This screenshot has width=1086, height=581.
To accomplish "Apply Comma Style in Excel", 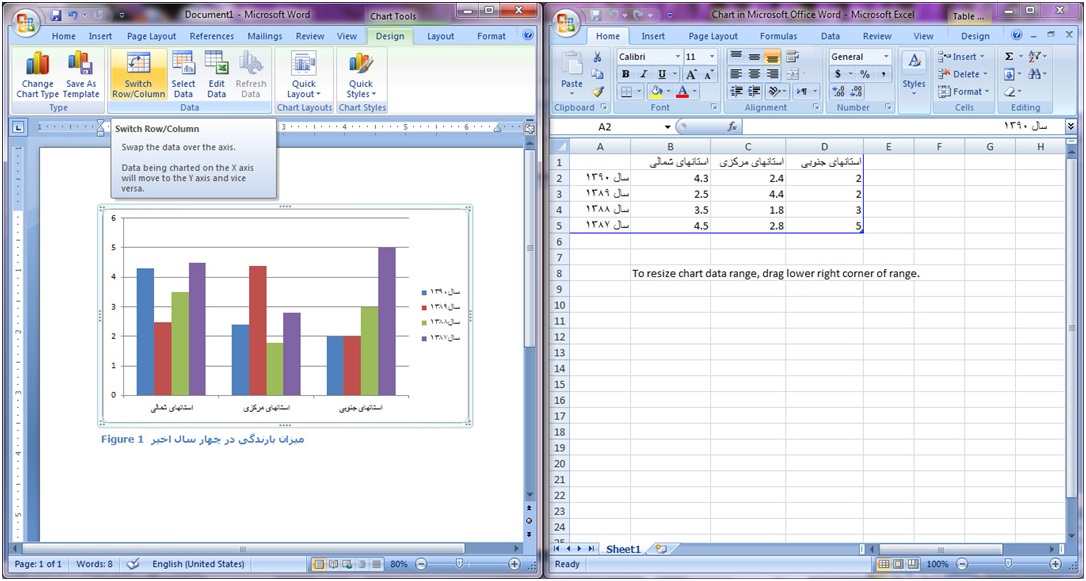I will pos(883,74).
